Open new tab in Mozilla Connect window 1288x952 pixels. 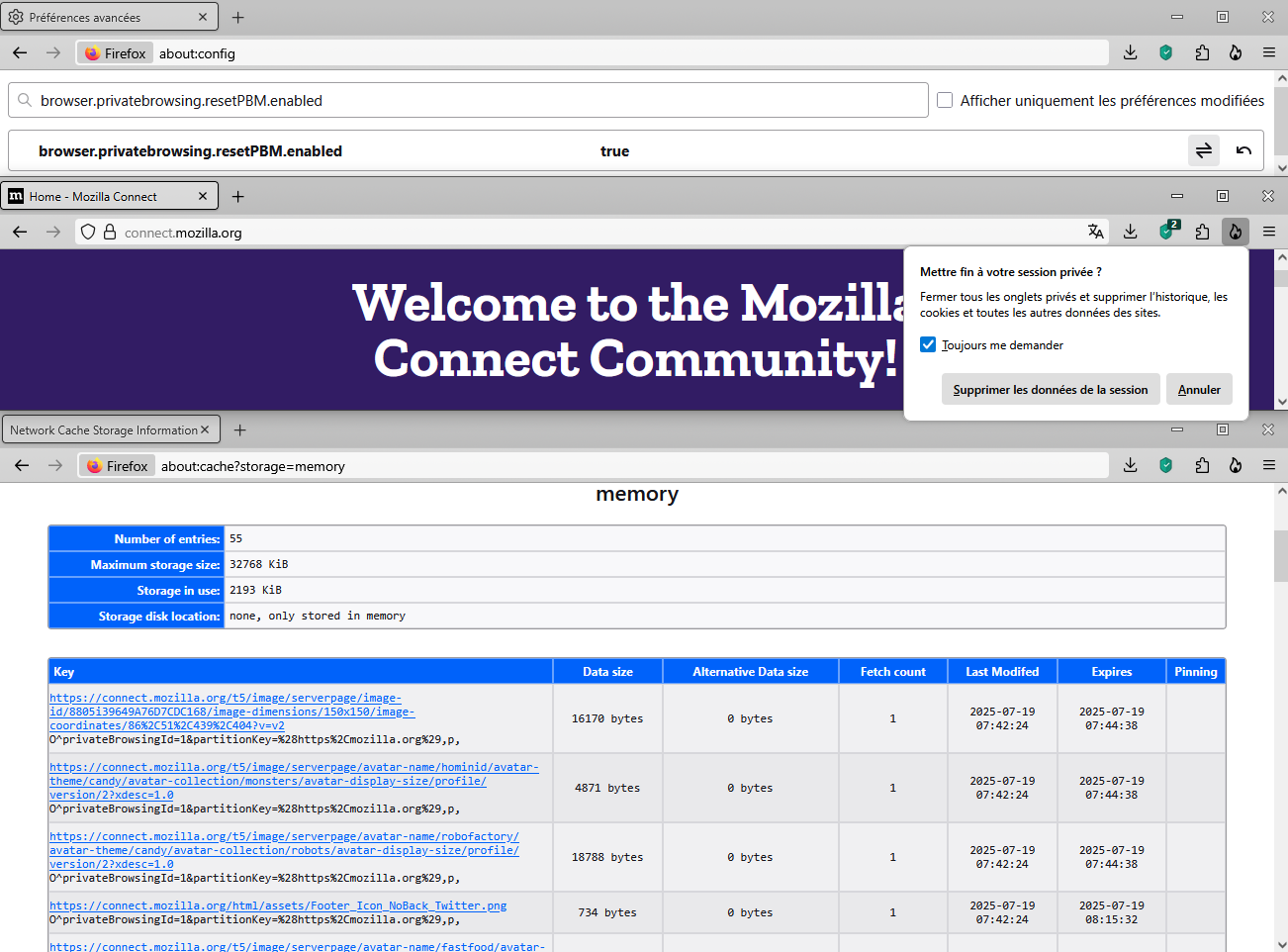coord(238,196)
